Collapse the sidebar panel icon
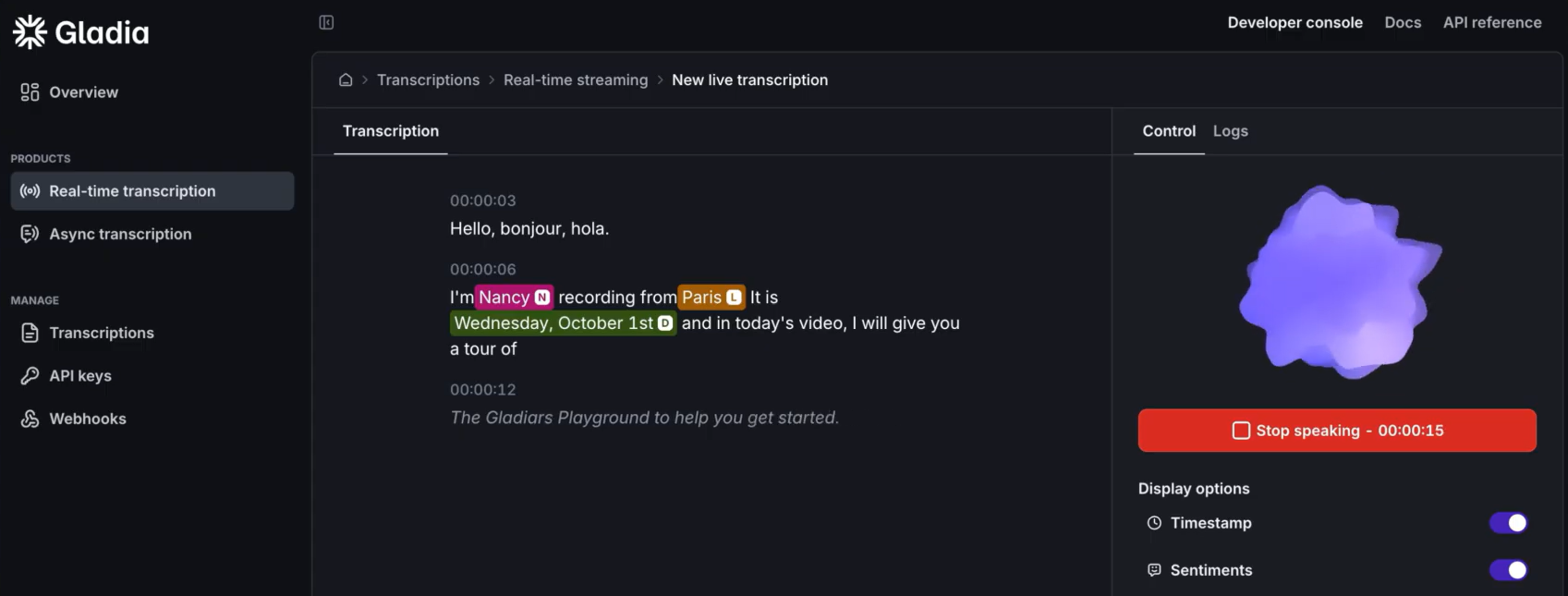The image size is (1568, 596). pos(326,22)
